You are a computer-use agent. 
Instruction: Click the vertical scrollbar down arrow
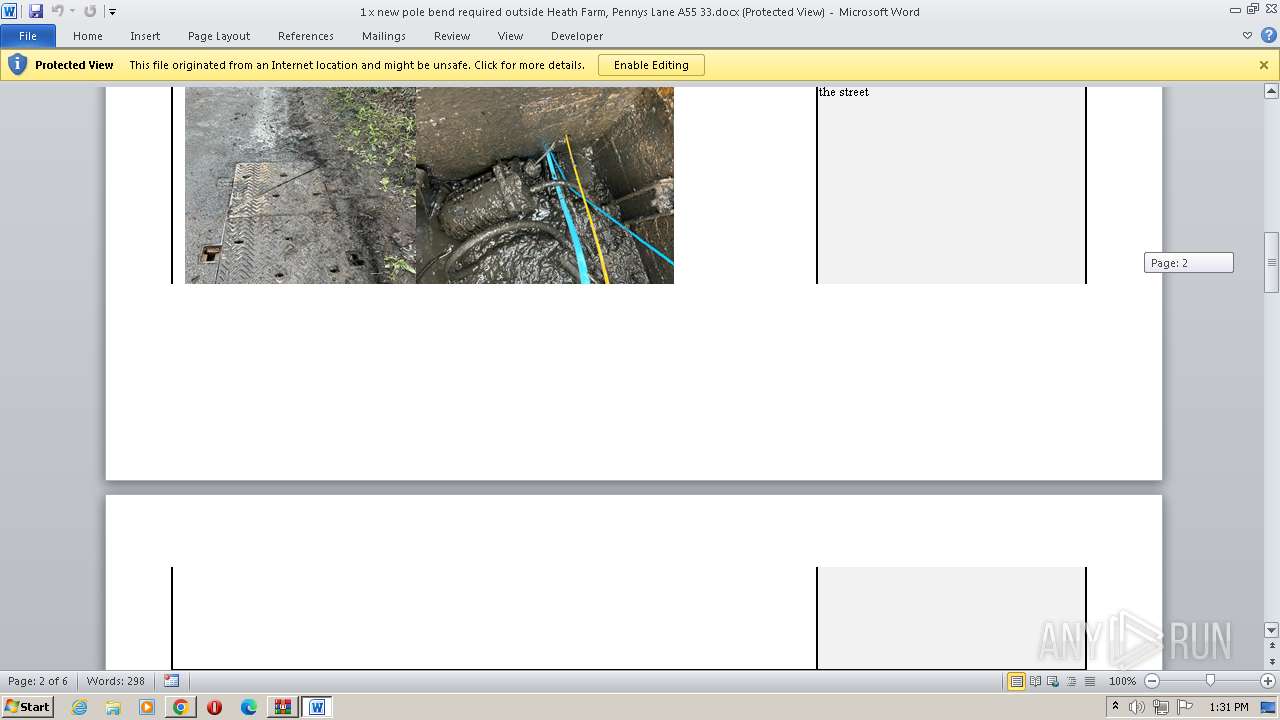tap(1271, 630)
